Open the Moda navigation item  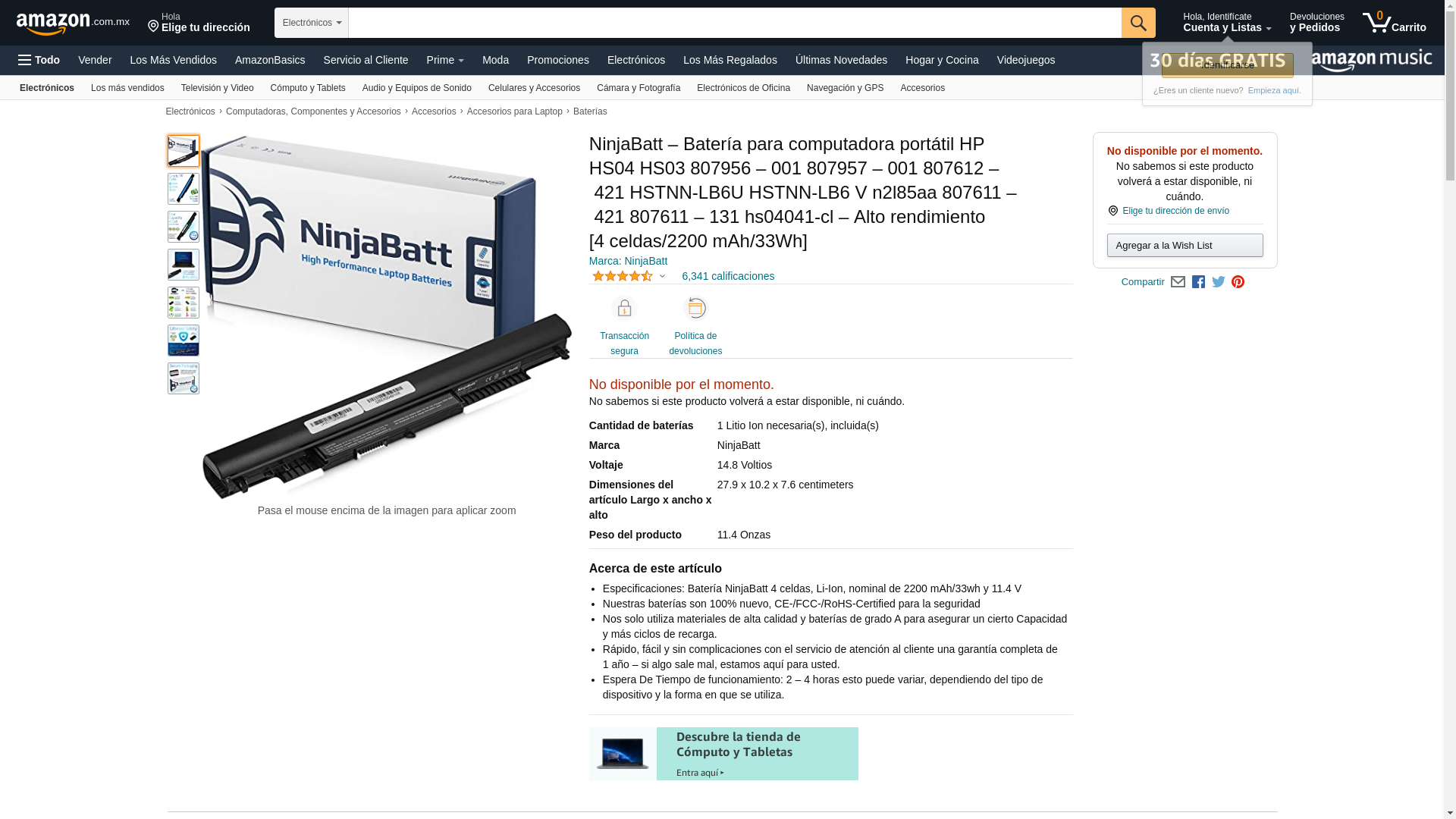point(495,60)
